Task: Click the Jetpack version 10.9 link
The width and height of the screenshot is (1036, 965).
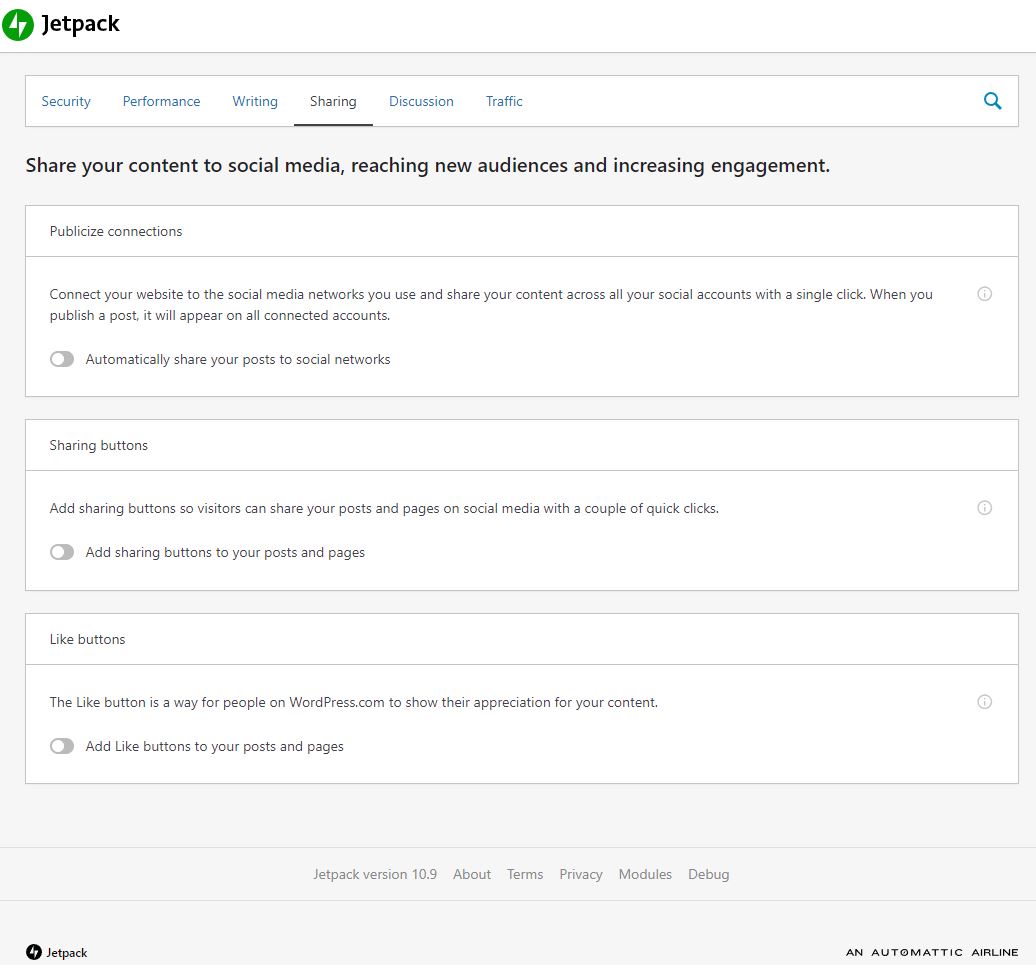Action: [x=375, y=874]
